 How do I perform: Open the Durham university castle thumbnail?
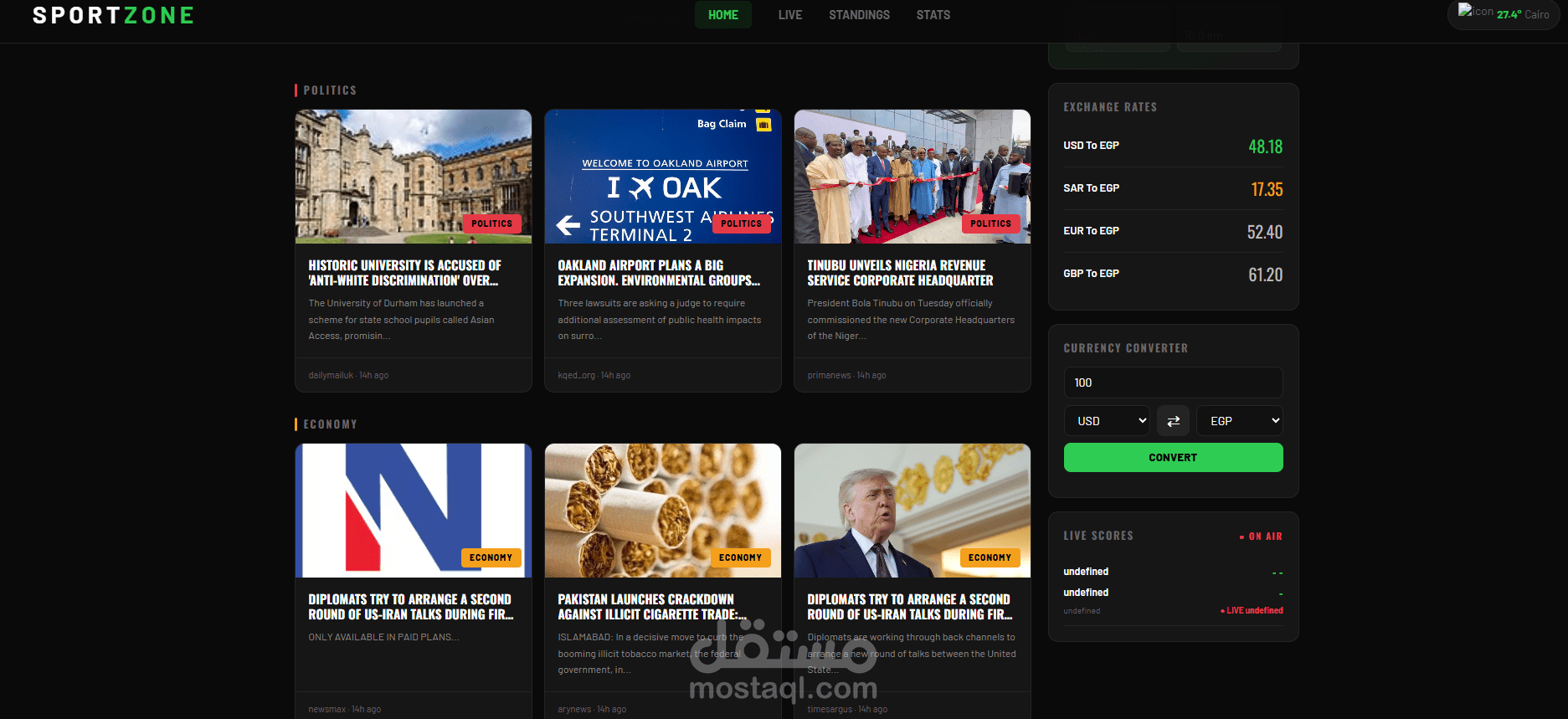point(414,177)
